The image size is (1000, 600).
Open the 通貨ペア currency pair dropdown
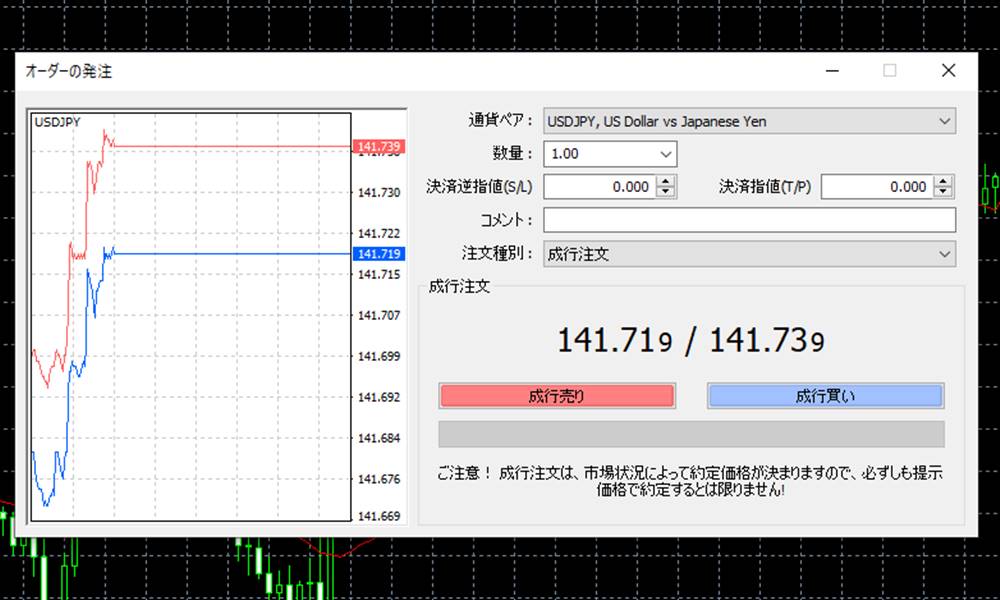tap(748, 121)
